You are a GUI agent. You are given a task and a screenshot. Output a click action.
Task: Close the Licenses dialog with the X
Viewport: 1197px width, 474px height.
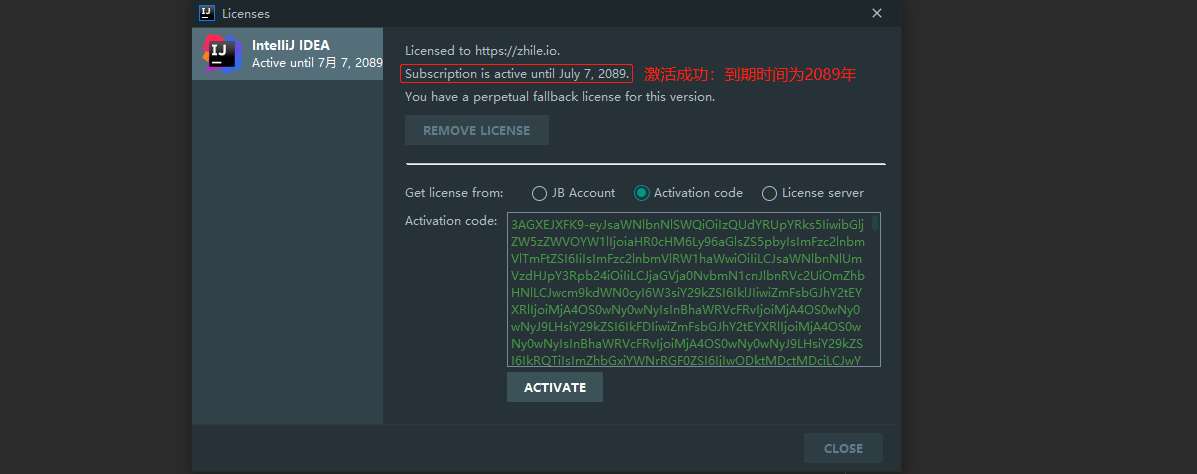(877, 13)
